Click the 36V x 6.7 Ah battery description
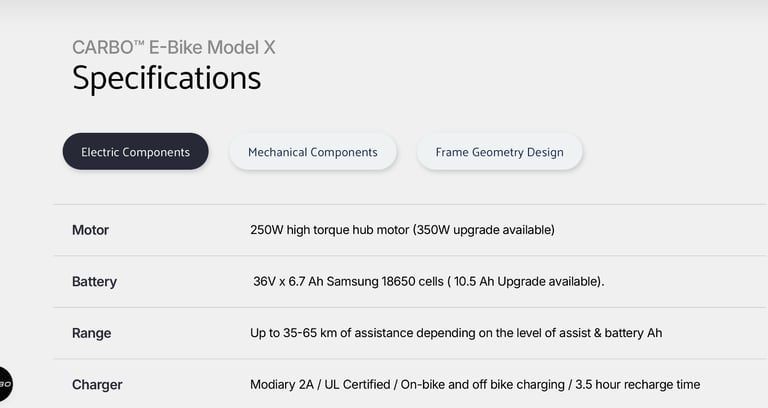 click(x=429, y=282)
